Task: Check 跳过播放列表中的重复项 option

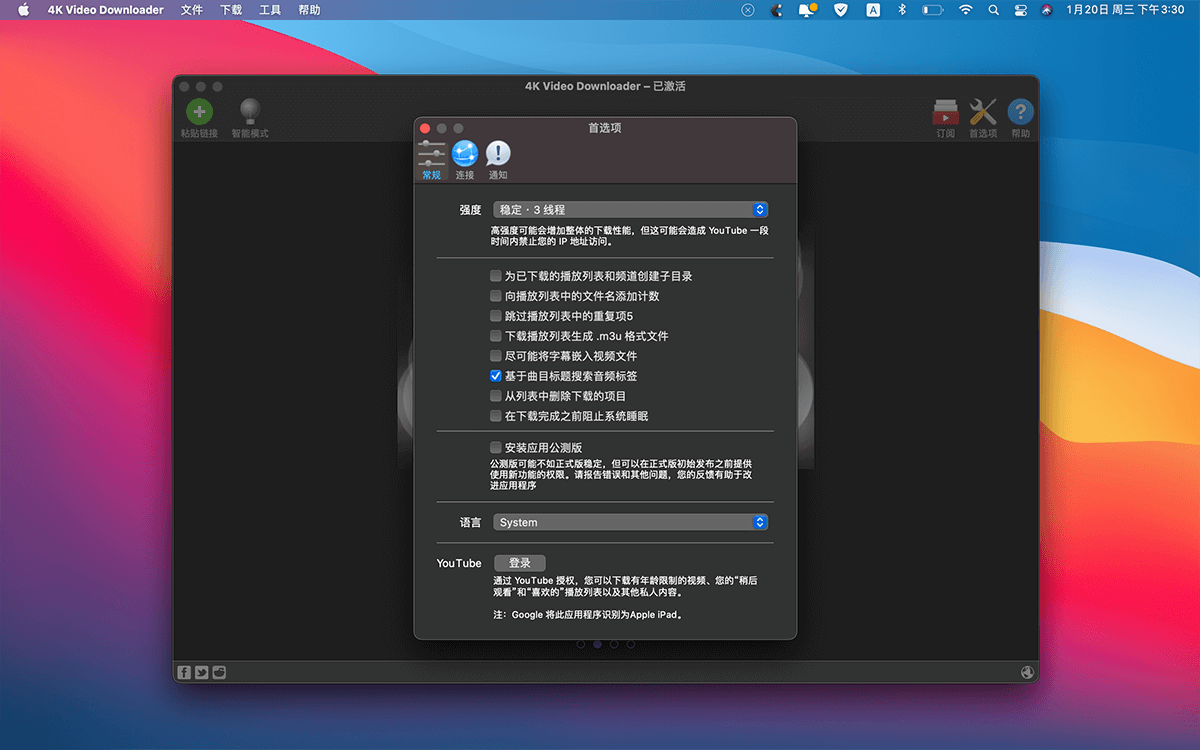Action: (496, 316)
